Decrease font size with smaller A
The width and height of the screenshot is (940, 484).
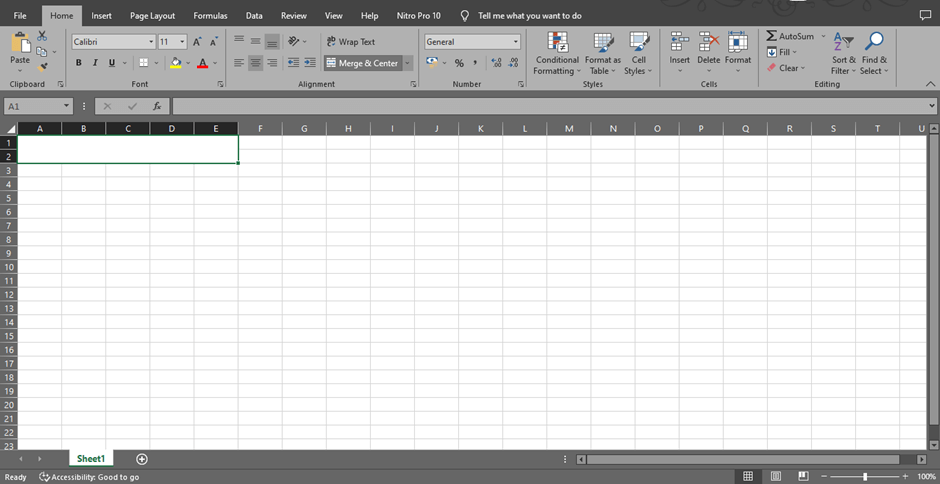point(213,42)
